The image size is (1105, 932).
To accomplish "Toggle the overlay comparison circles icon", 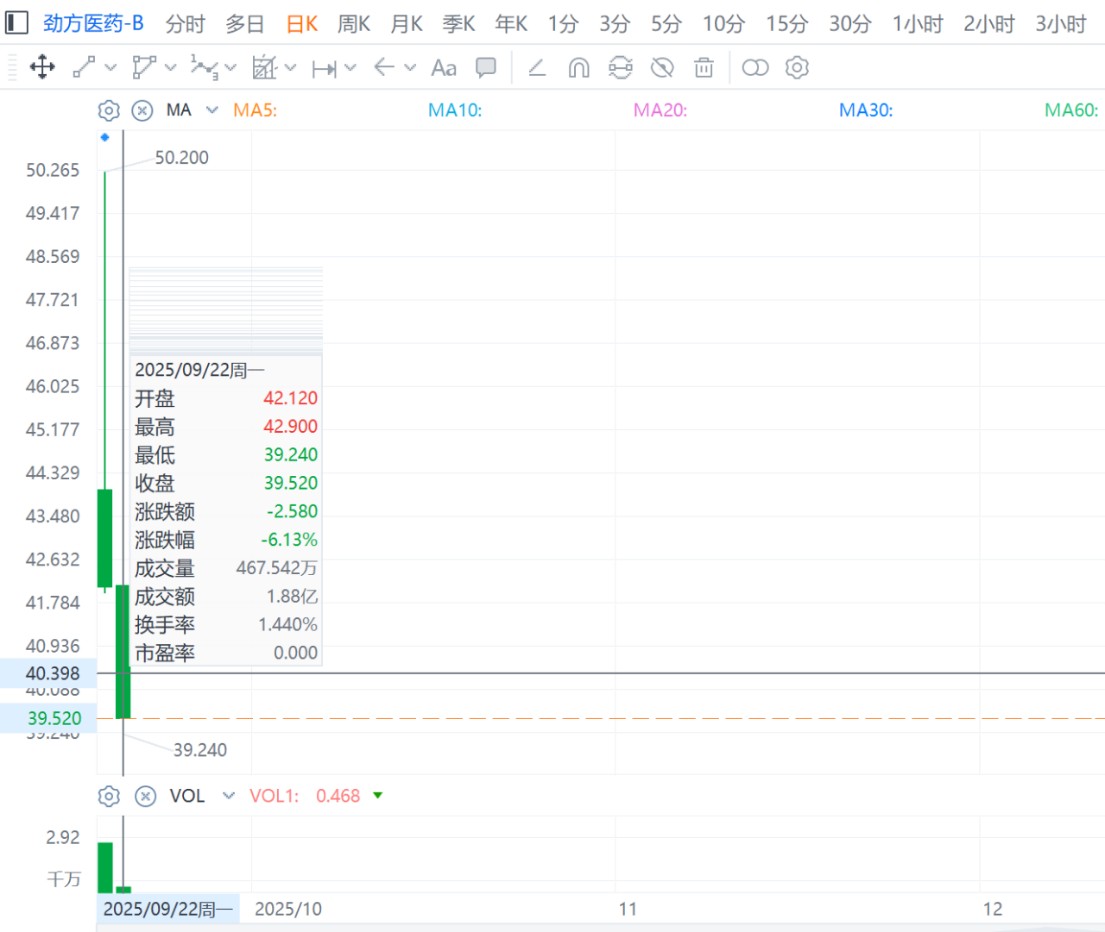I will (755, 68).
